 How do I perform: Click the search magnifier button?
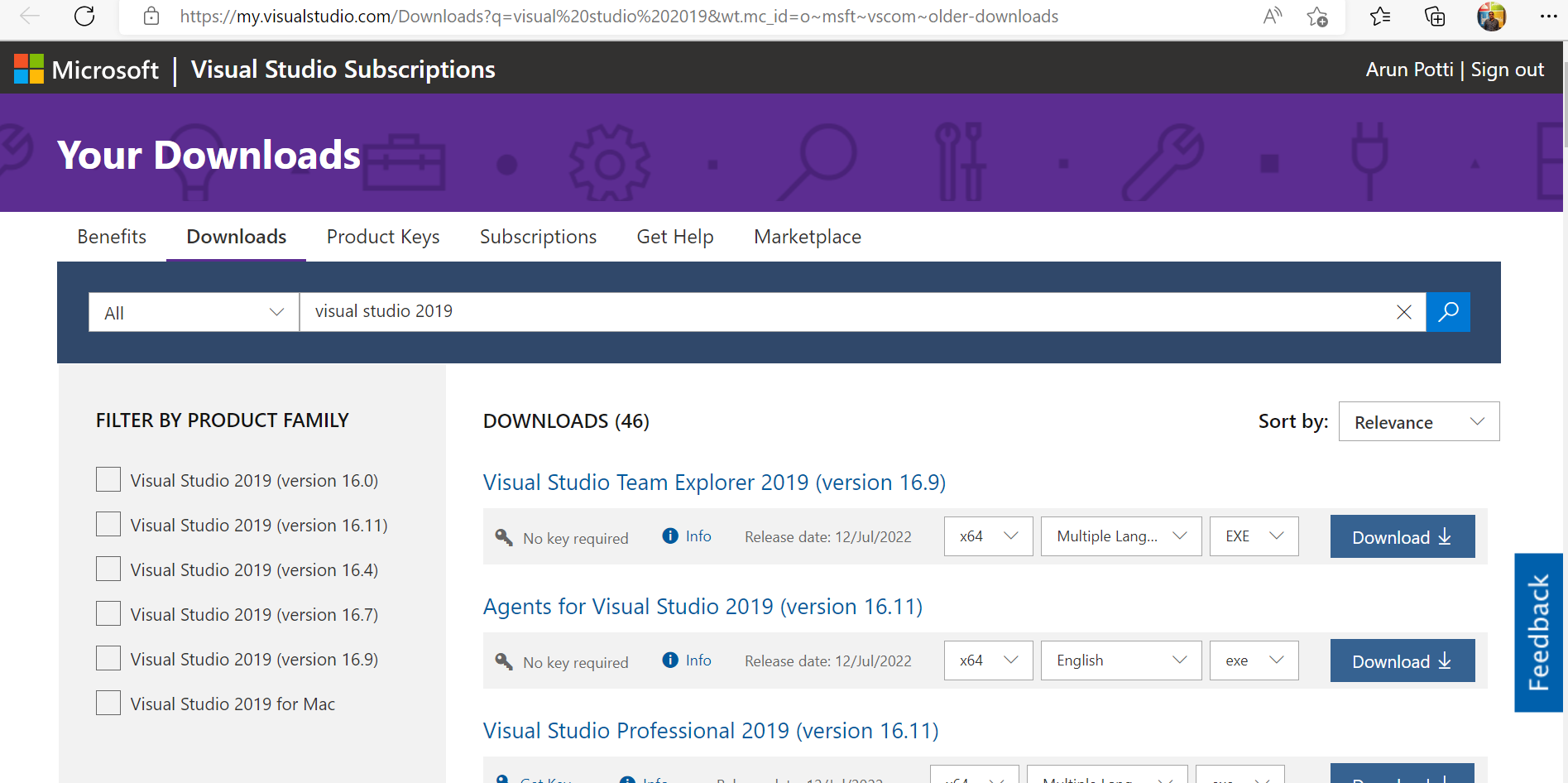[1447, 312]
